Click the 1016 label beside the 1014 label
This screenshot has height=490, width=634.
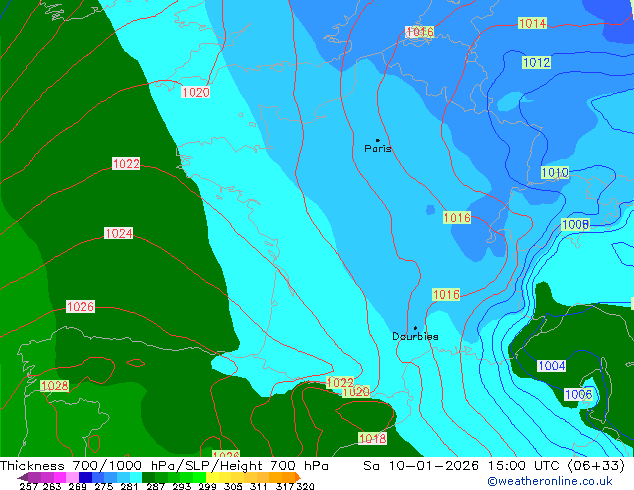coord(420,32)
